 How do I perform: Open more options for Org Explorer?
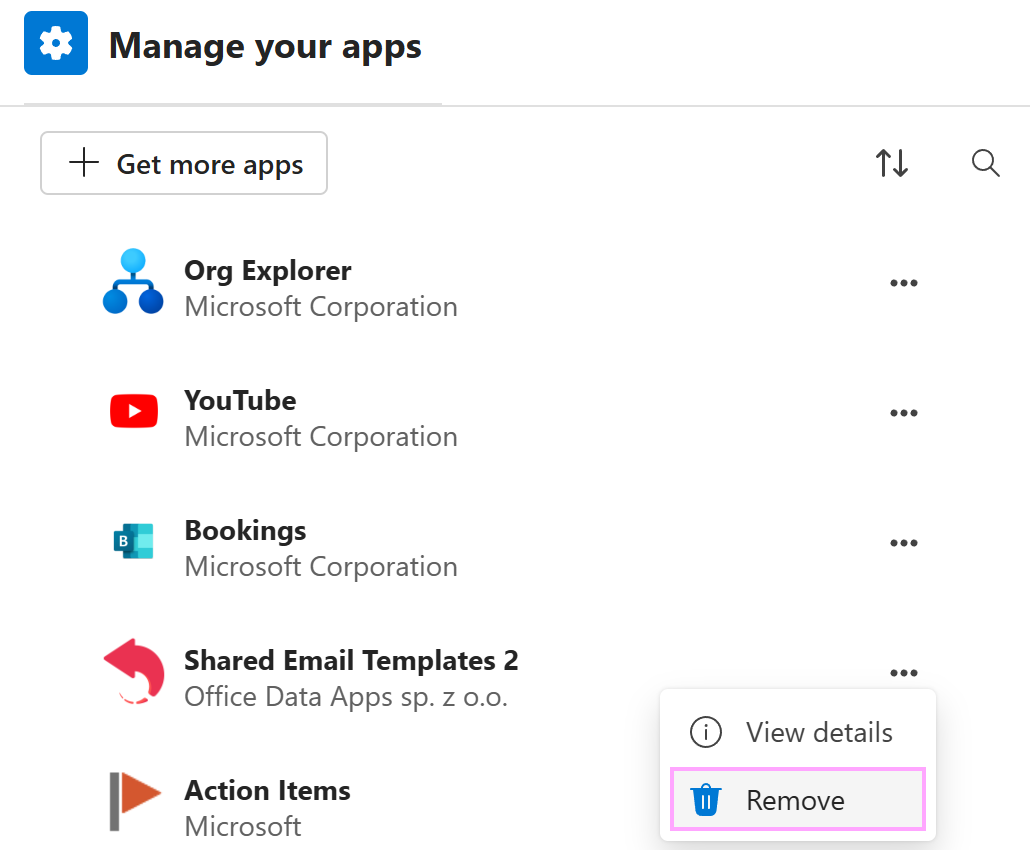903,282
